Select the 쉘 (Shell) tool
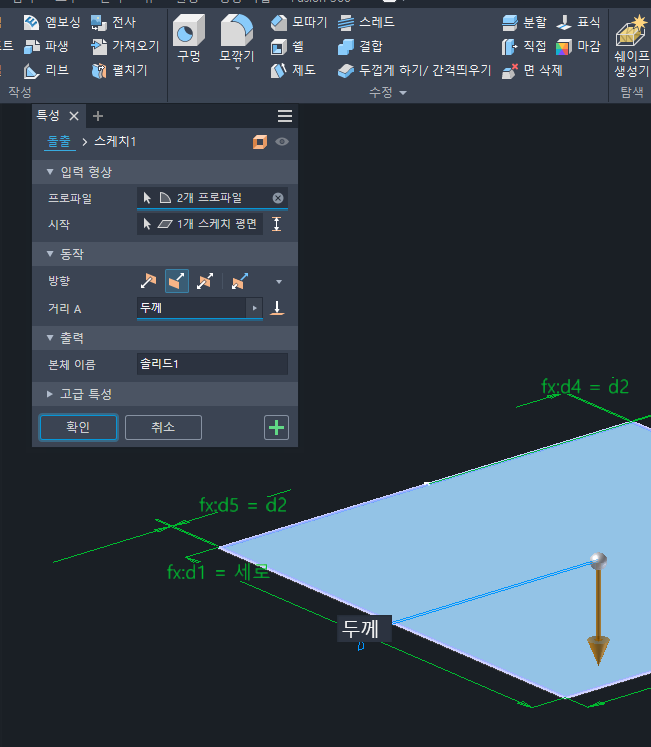 tap(287, 46)
